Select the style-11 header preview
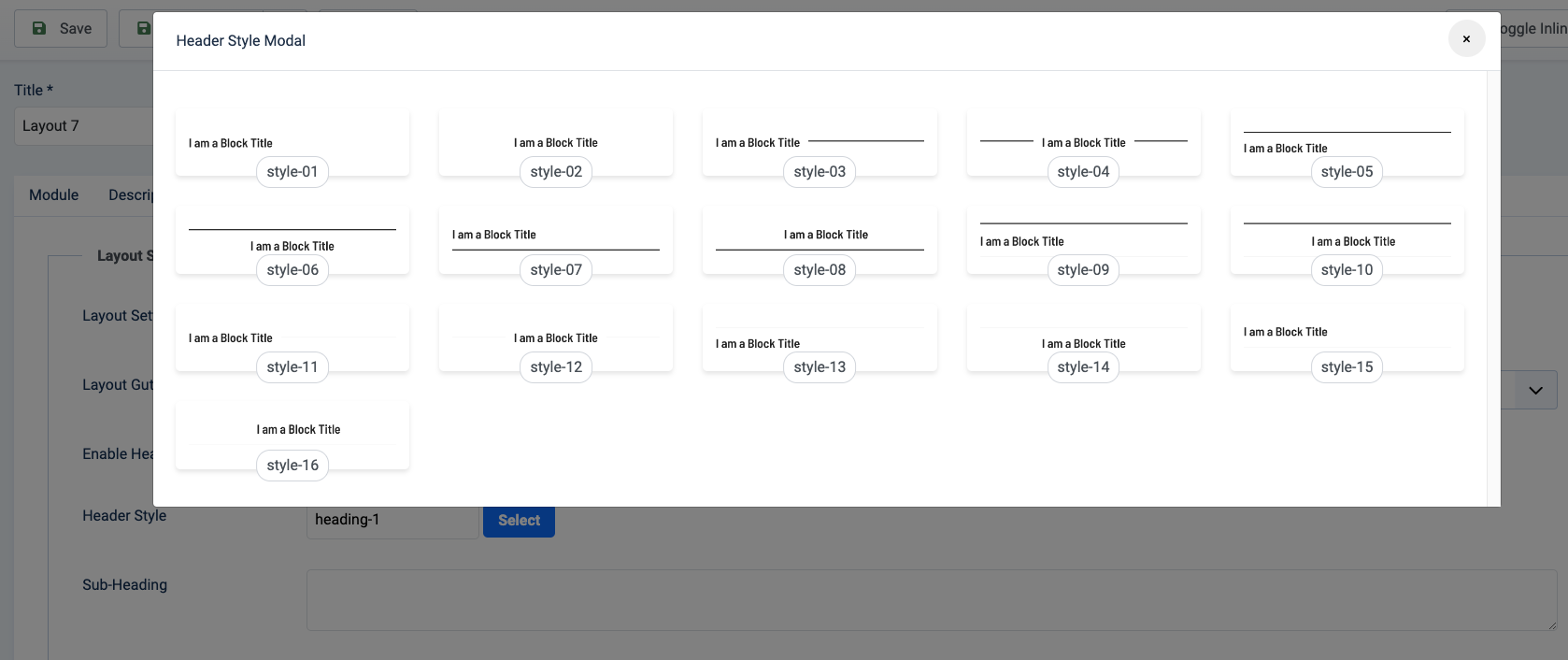1568x660 pixels. [x=292, y=338]
